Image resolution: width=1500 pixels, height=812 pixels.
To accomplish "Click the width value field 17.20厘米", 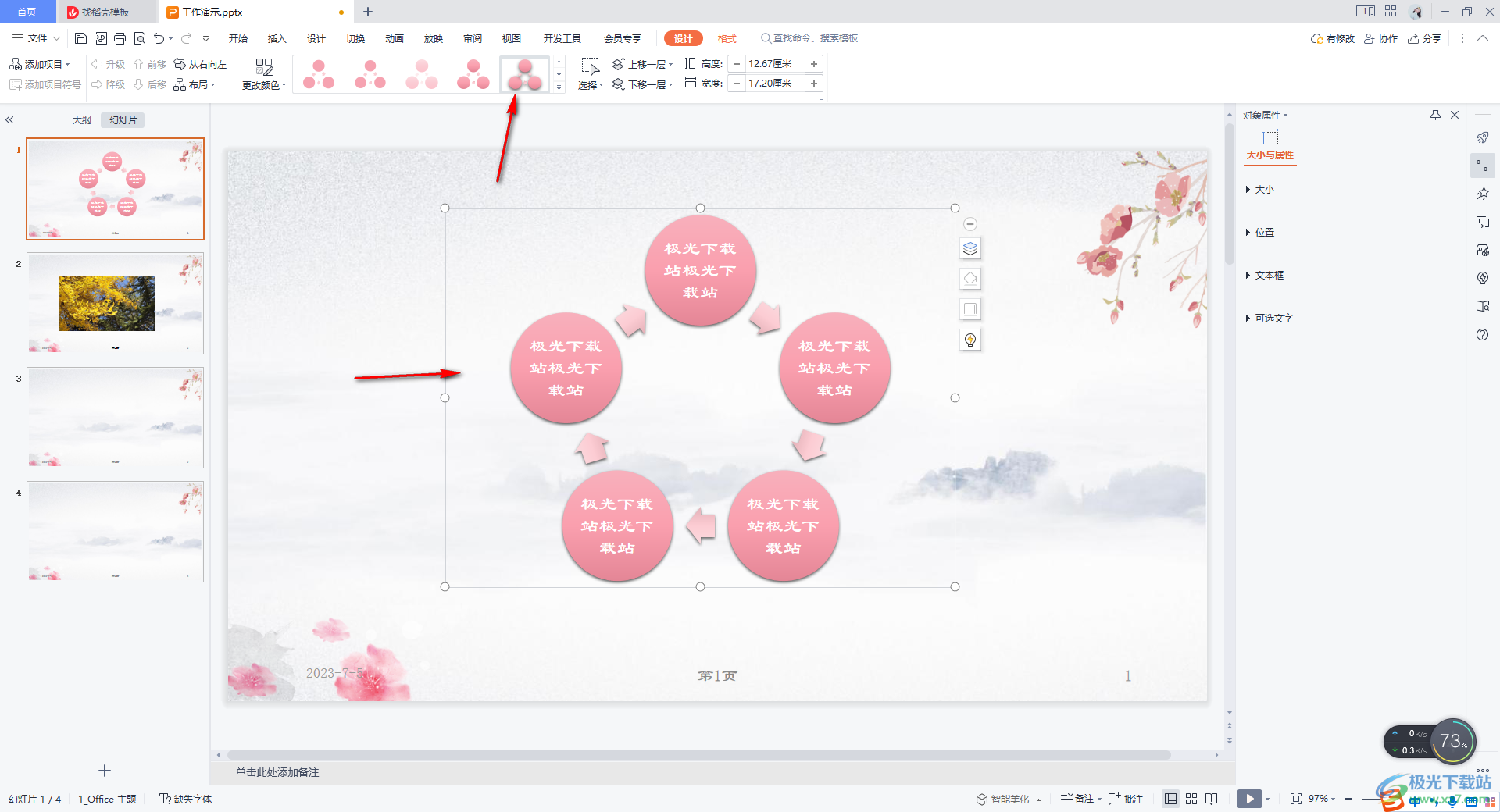I will (774, 84).
